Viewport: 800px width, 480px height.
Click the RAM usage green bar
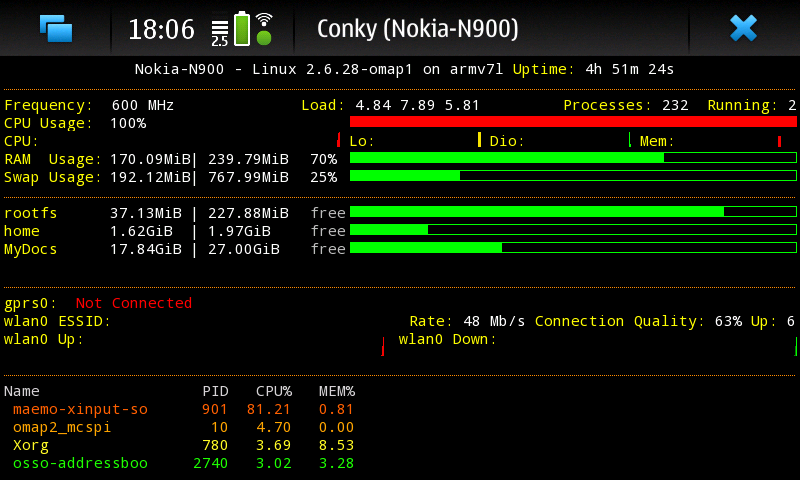pos(573,158)
